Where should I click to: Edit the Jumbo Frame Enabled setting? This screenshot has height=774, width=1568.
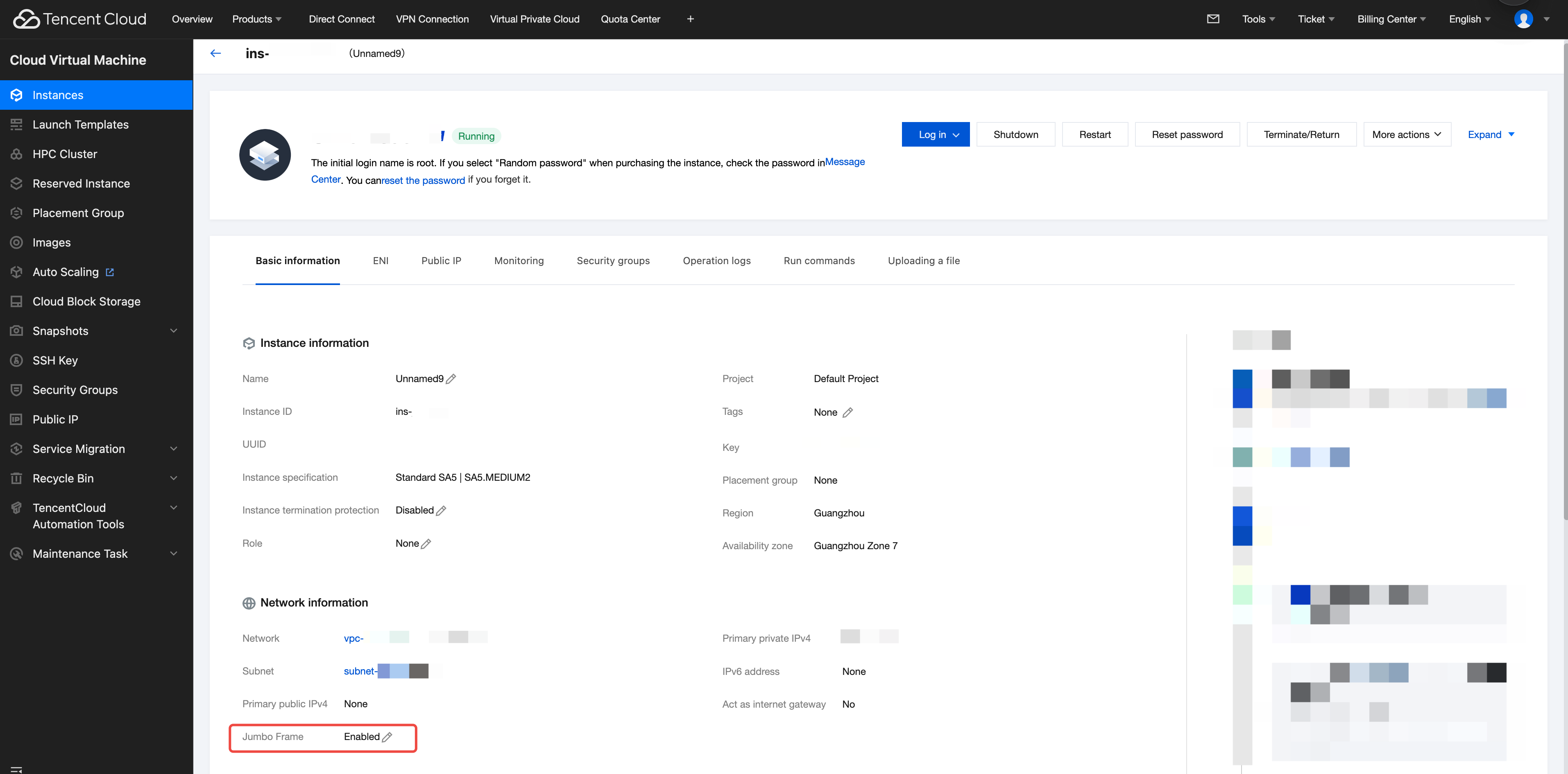click(x=387, y=737)
